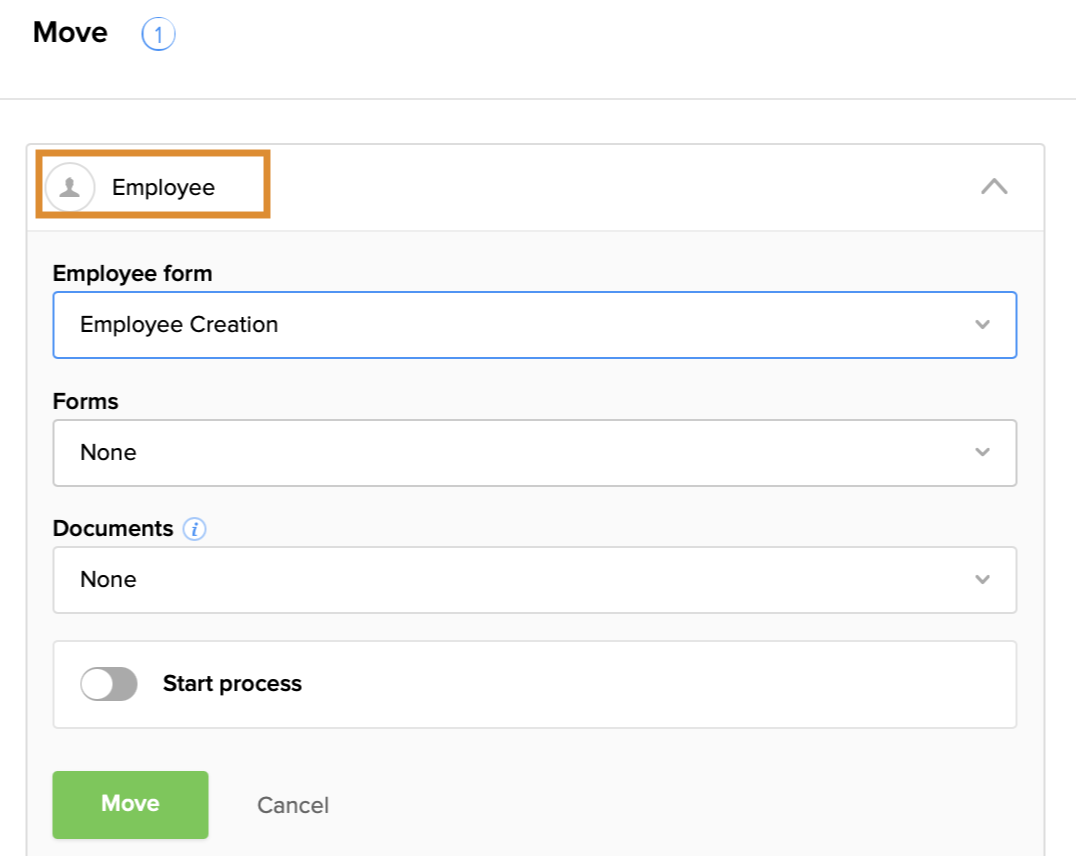Open the Forms dropdown showing None

(x=534, y=452)
